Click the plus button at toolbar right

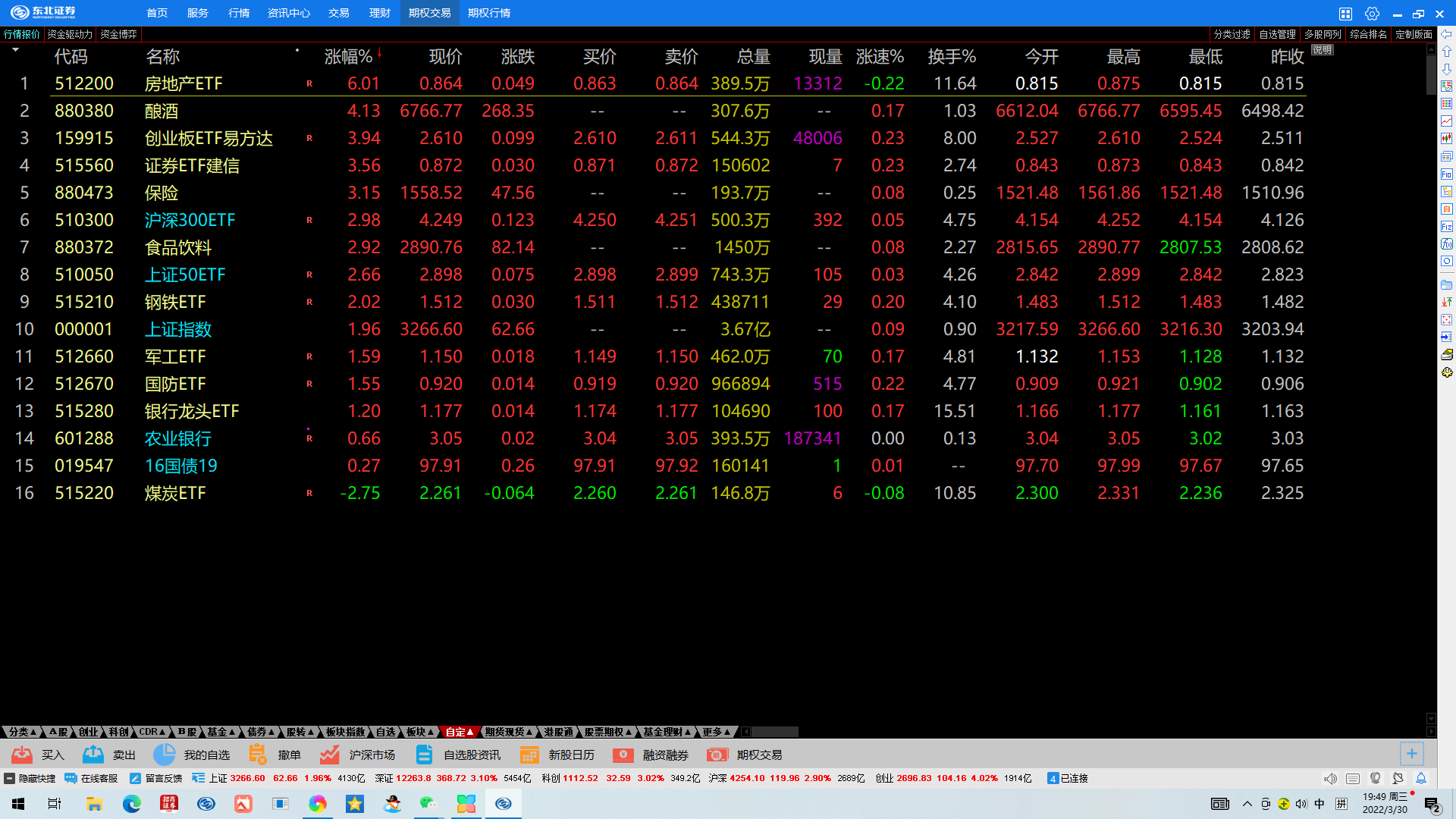(x=1411, y=754)
